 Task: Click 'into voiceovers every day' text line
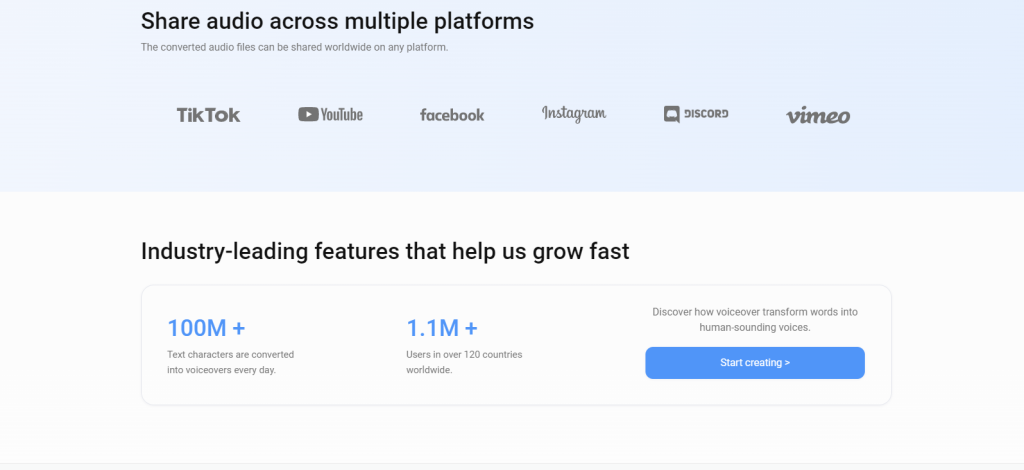tap(221, 370)
